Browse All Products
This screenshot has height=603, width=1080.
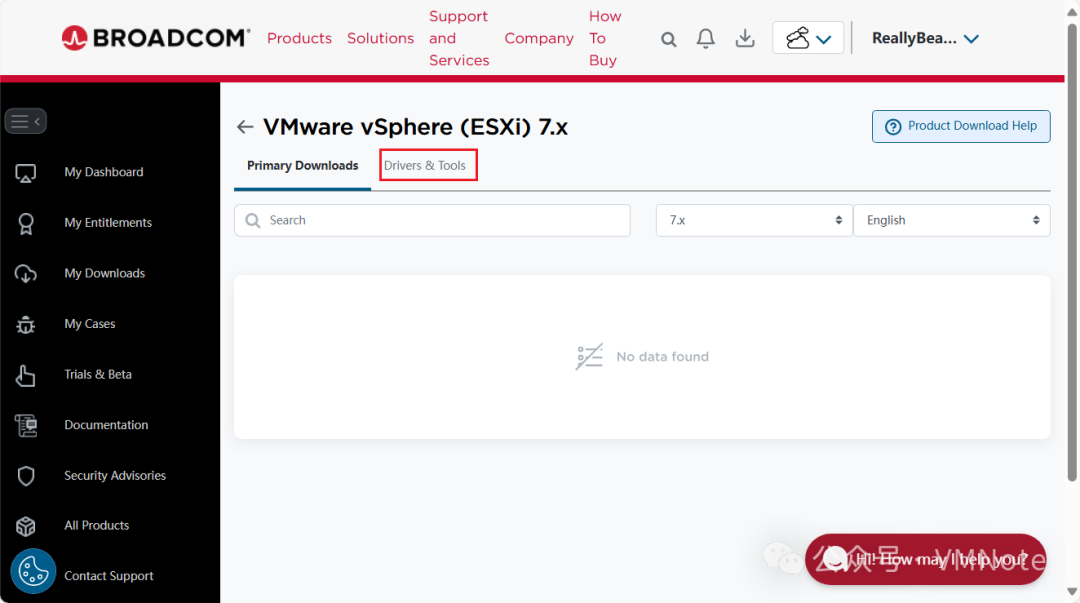[x=96, y=525]
